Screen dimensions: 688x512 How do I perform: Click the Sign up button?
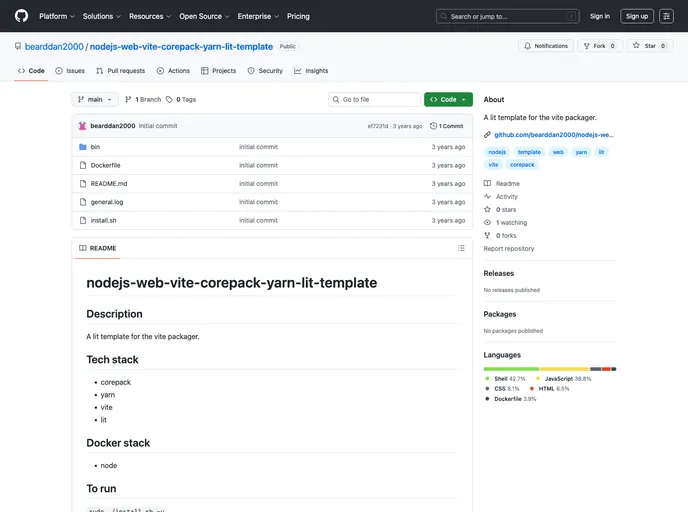tap(637, 16)
